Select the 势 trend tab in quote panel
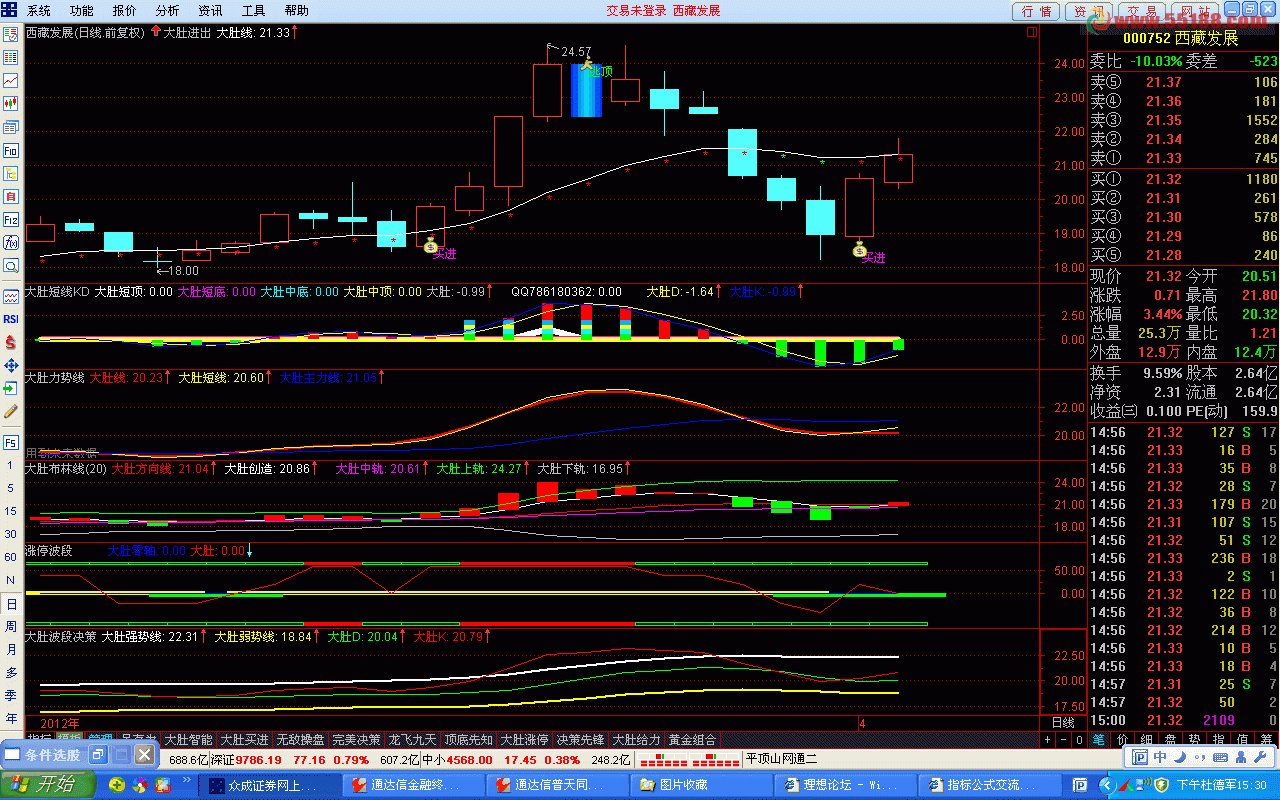Viewport: 1280px width, 800px height. tap(1194, 740)
